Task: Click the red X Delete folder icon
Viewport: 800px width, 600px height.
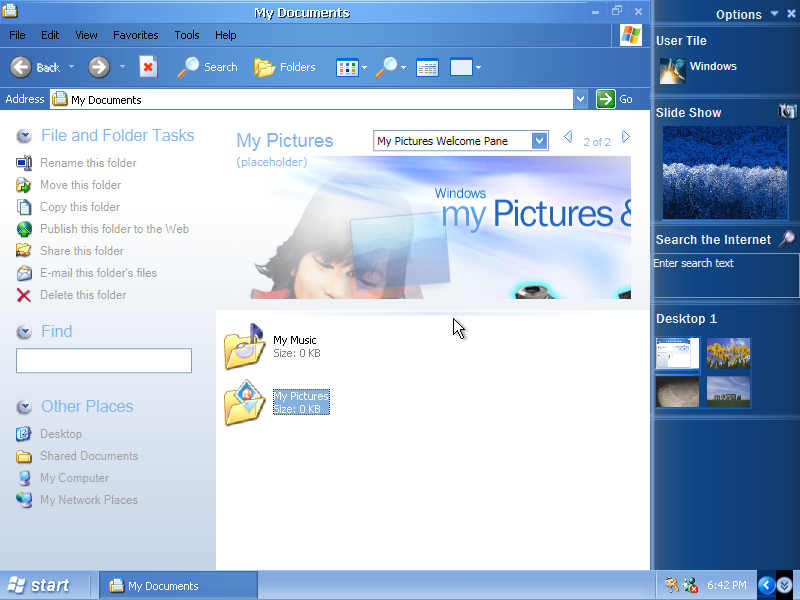Action: pyautogui.click(x=24, y=295)
